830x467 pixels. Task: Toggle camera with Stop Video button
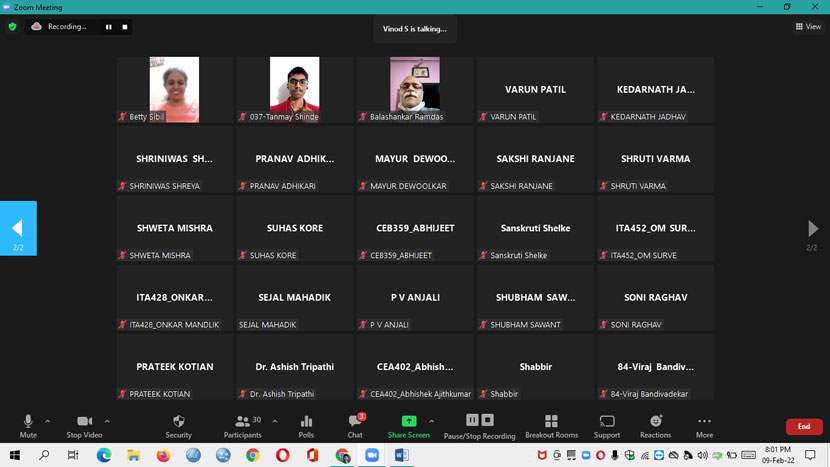pos(84,426)
